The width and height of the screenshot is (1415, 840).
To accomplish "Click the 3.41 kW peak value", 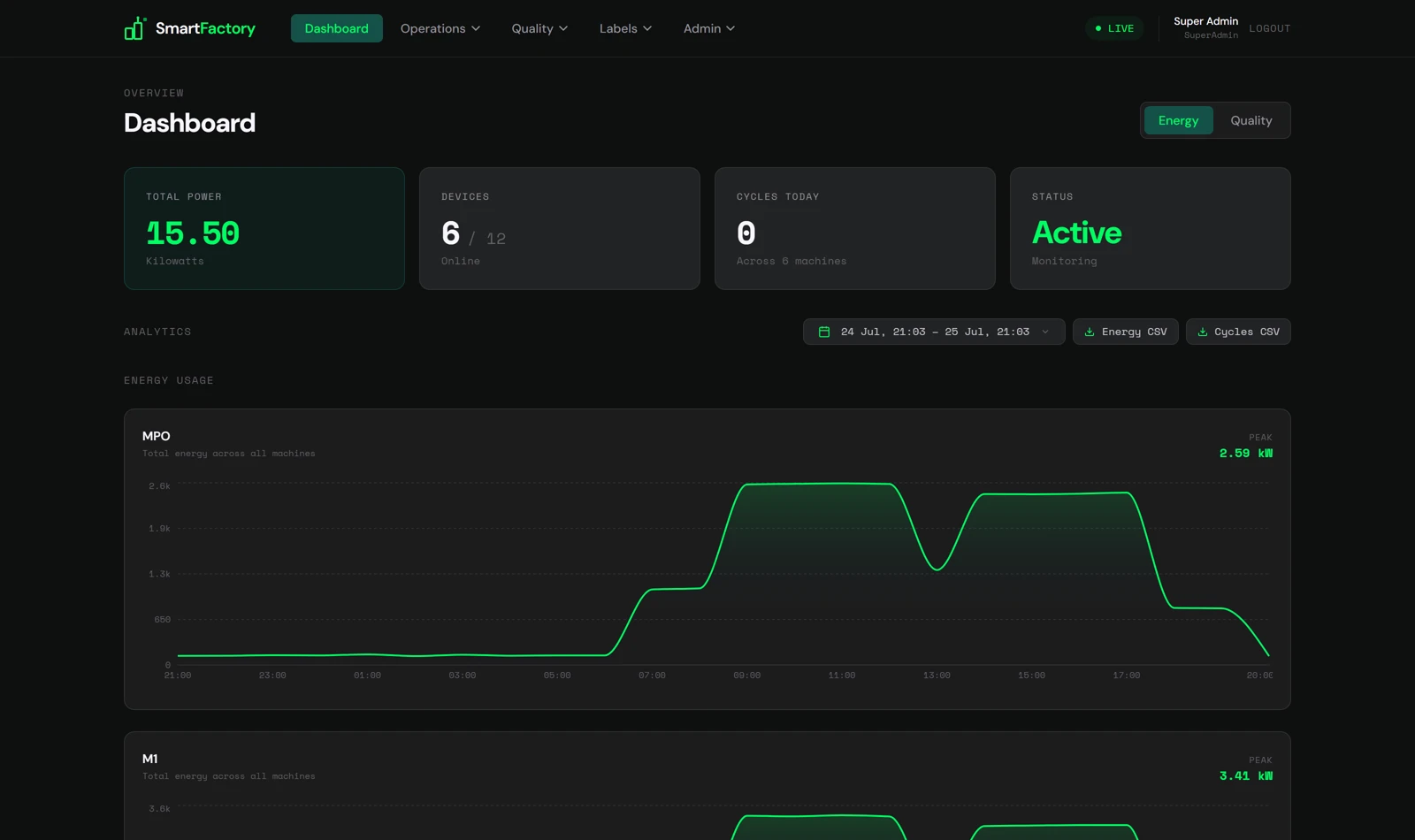I will (x=1246, y=775).
